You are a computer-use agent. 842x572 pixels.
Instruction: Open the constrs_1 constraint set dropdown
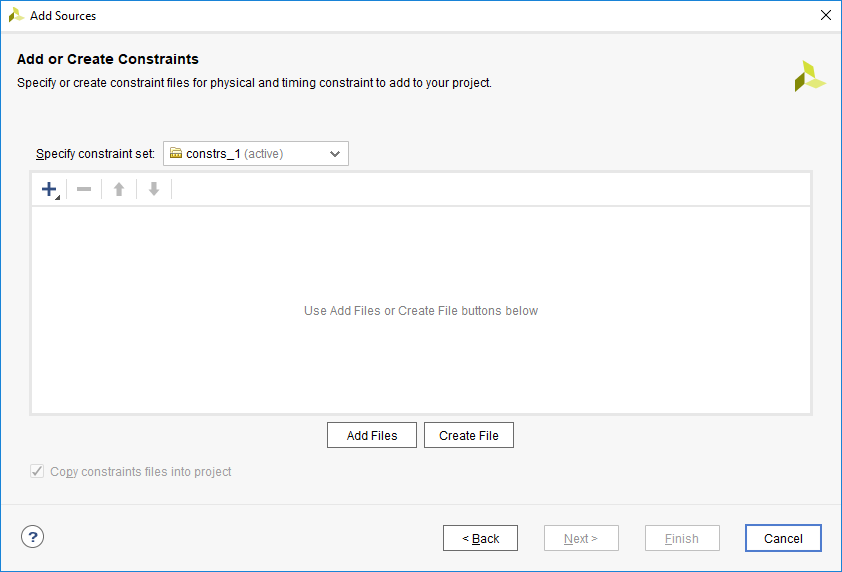[x=256, y=154]
